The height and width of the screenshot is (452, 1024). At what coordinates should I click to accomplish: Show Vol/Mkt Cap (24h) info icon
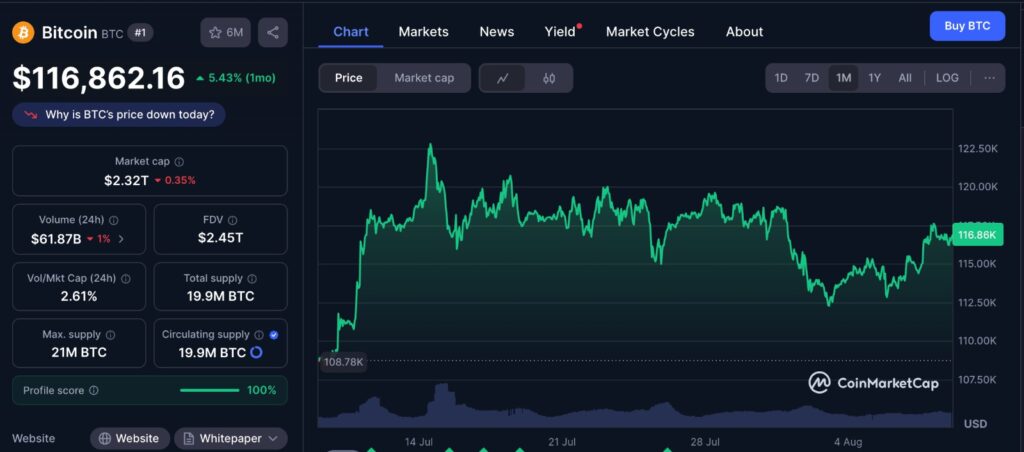125,278
